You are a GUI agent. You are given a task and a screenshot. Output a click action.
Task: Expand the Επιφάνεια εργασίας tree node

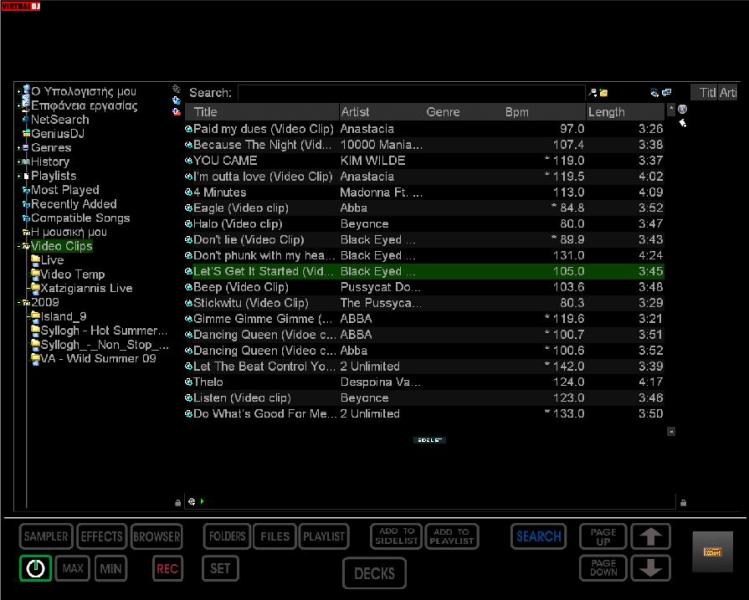coord(19,106)
